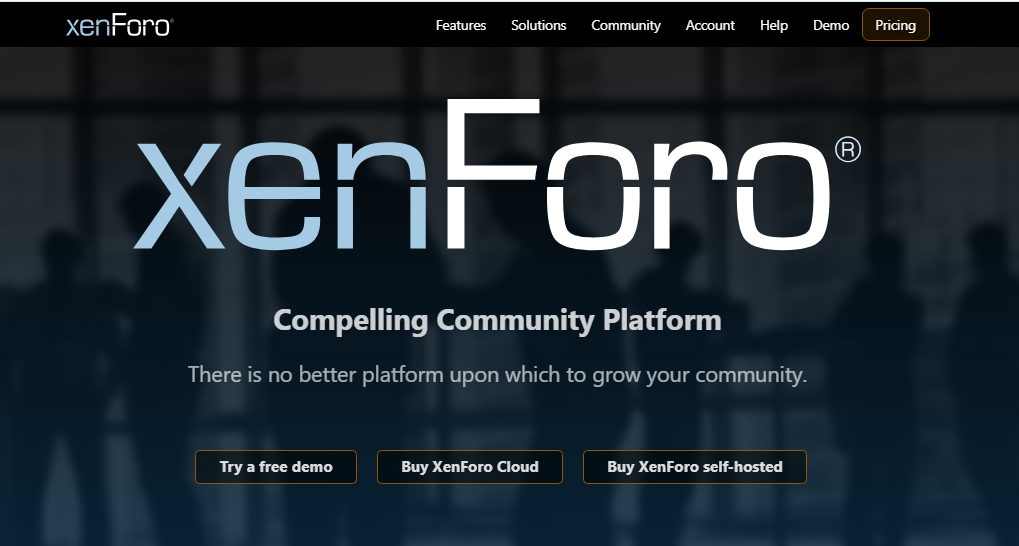Click the Pricing button
1019x546 pixels.
[x=896, y=25]
